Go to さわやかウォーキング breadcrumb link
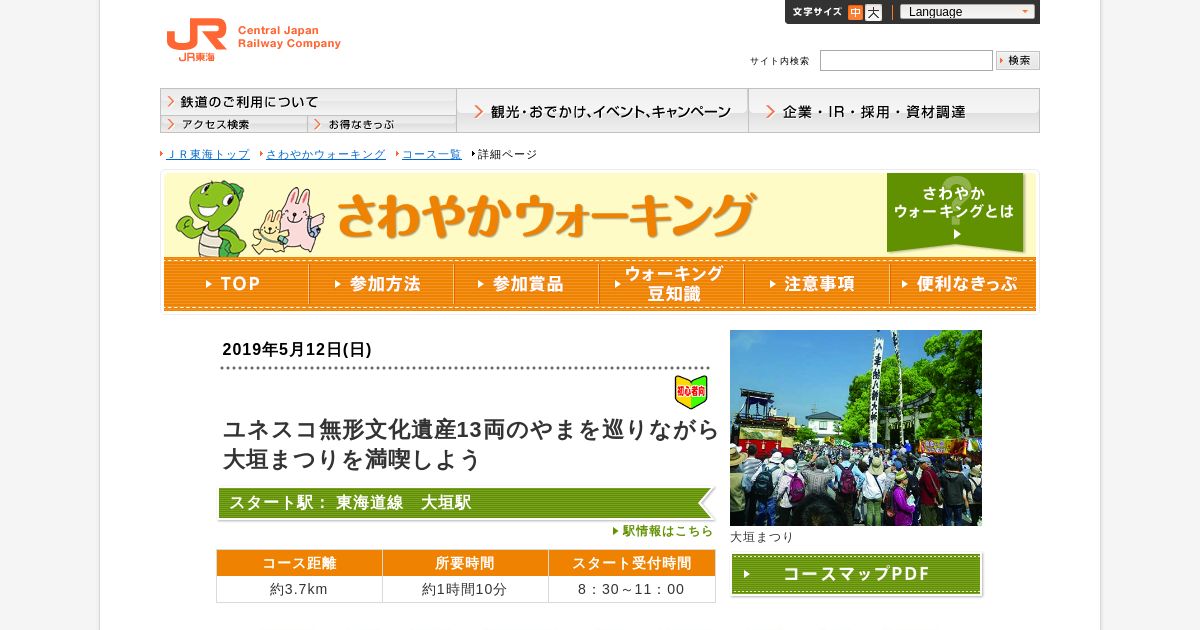The height and width of the screenshot is (630, 1200). (325, 154)
